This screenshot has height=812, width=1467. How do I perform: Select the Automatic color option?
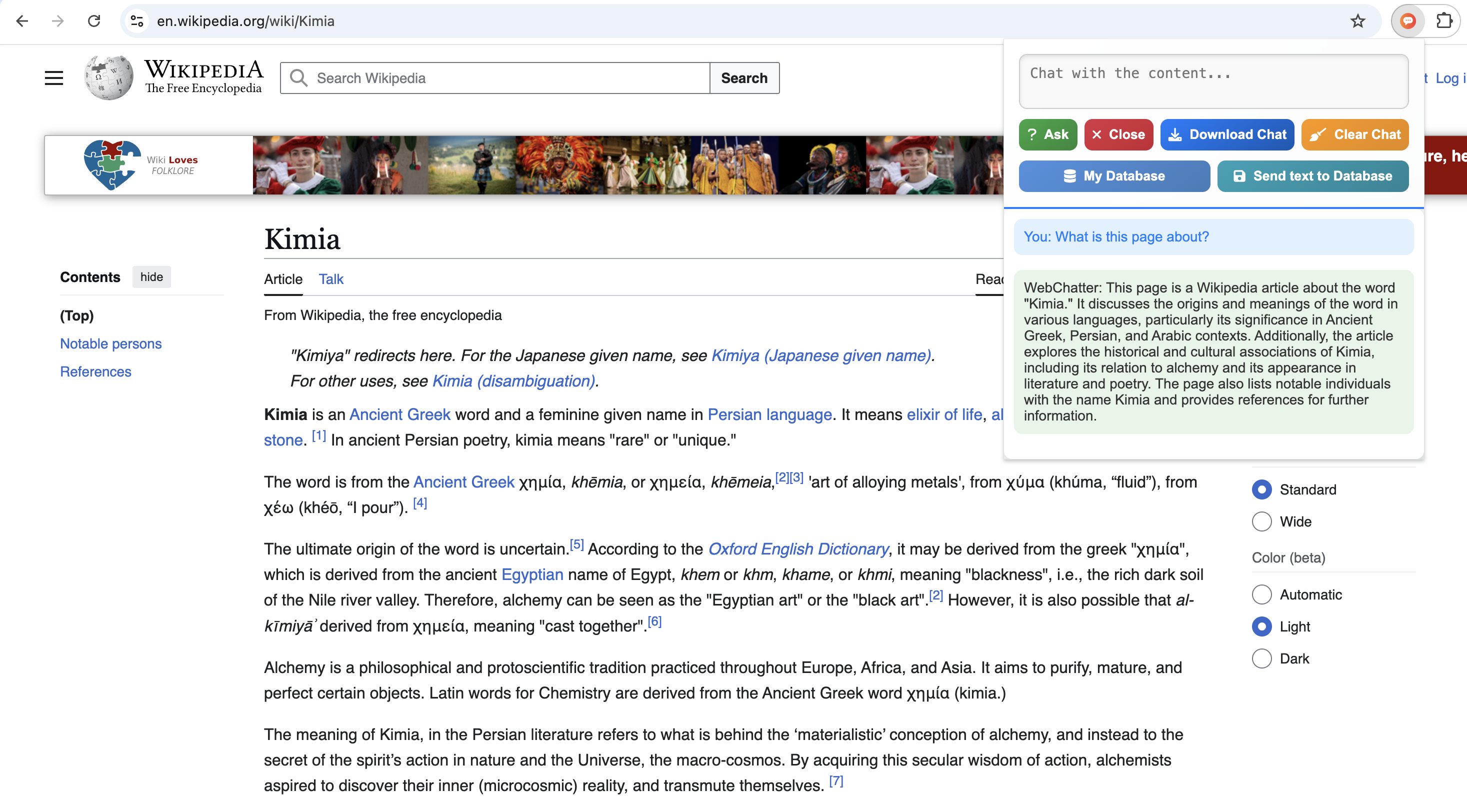click(1261, 594)
